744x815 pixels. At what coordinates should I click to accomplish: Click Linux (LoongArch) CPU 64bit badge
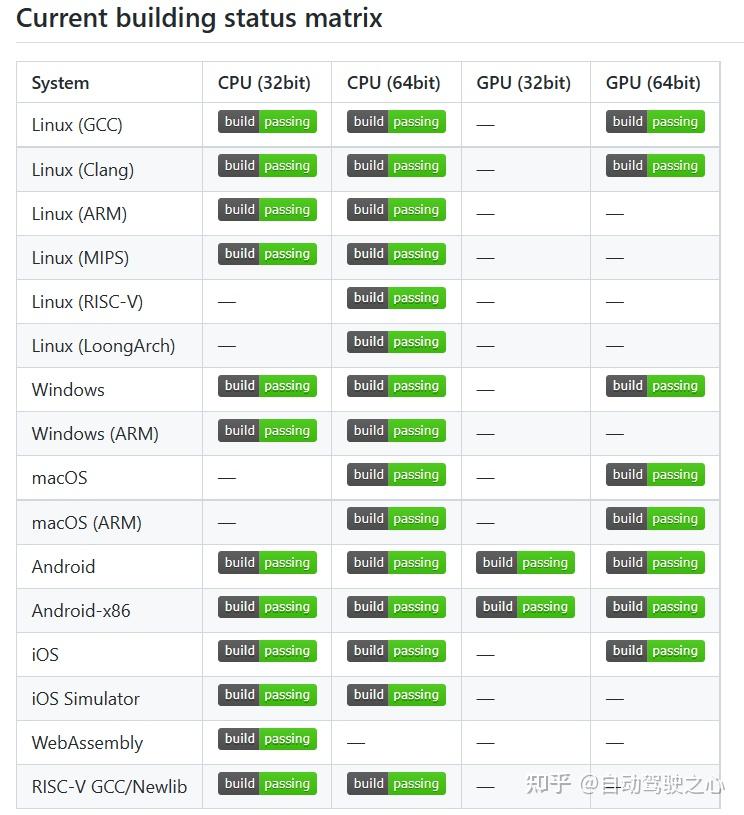point(396,342)
